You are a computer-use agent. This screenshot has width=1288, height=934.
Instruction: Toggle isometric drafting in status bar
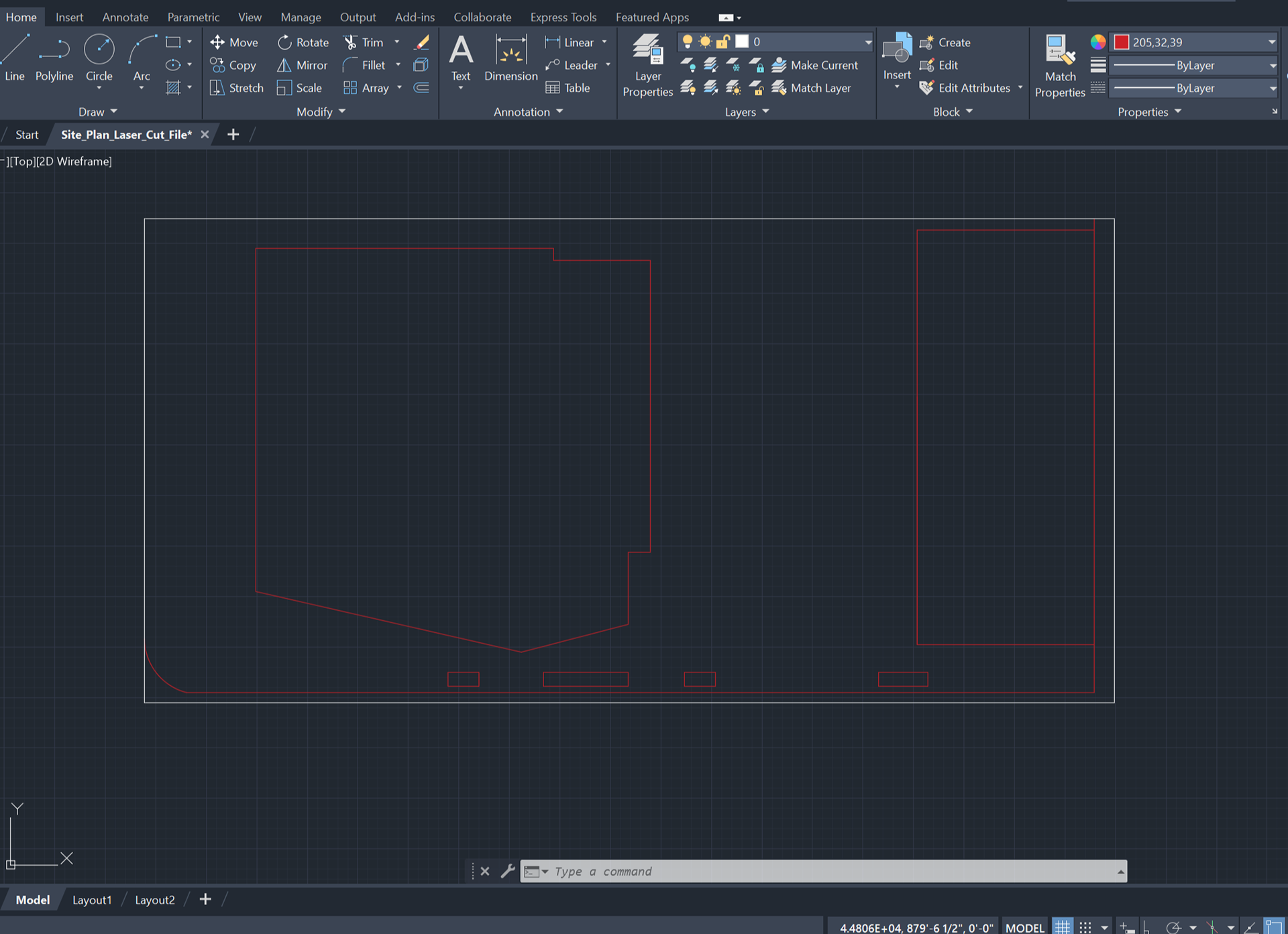(x=1212, y=927)
